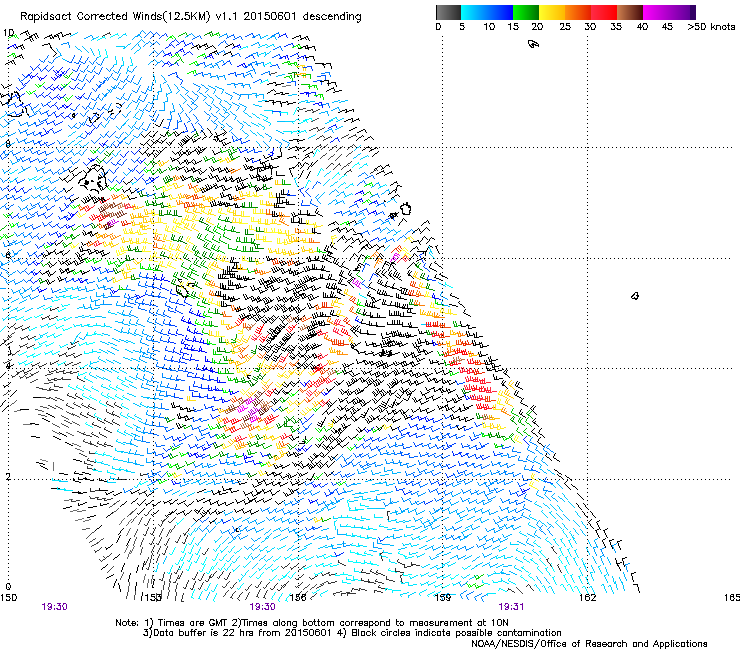Click the purple '19:31' time label
Image resolution: width=740 pixels, height=650 pixels.
tap(511, 607)
